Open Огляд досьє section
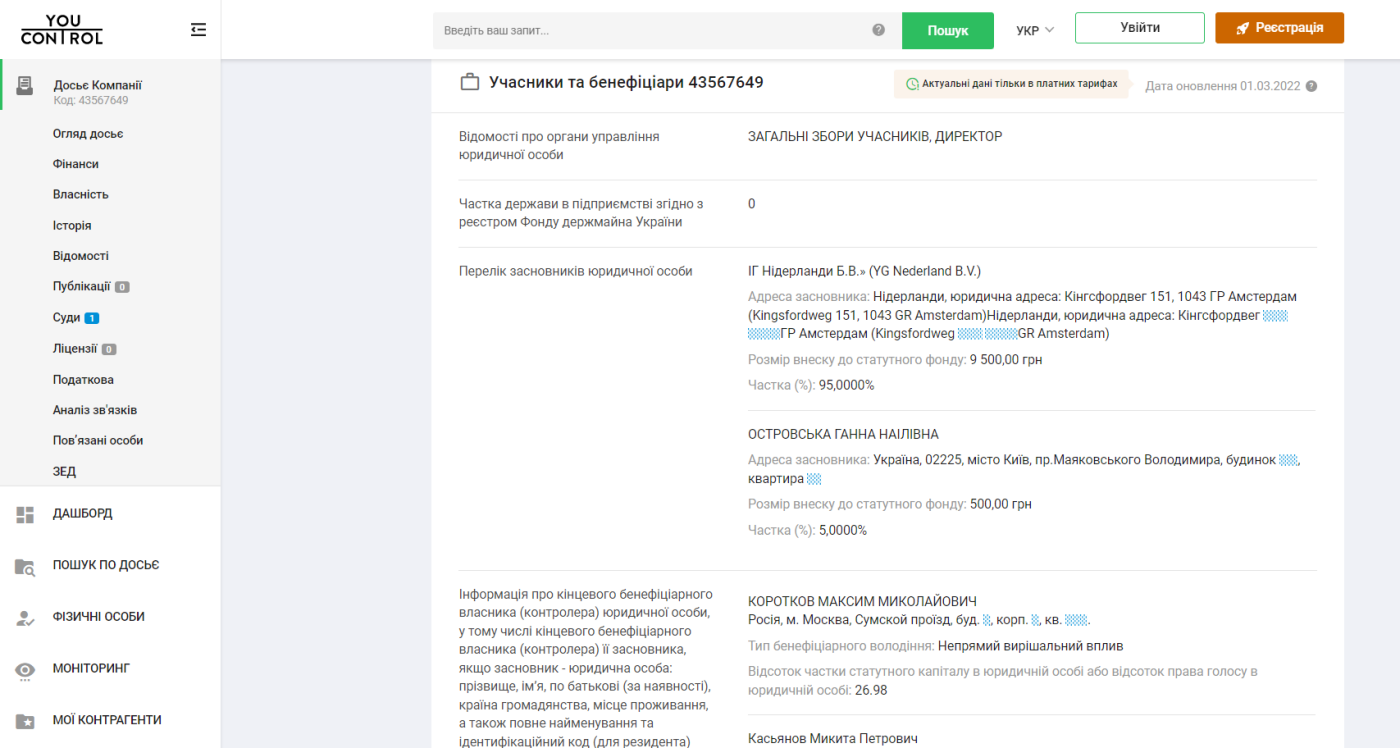Image resolution: width=1400 pixels, height=748 pixels. click(88, 134)
